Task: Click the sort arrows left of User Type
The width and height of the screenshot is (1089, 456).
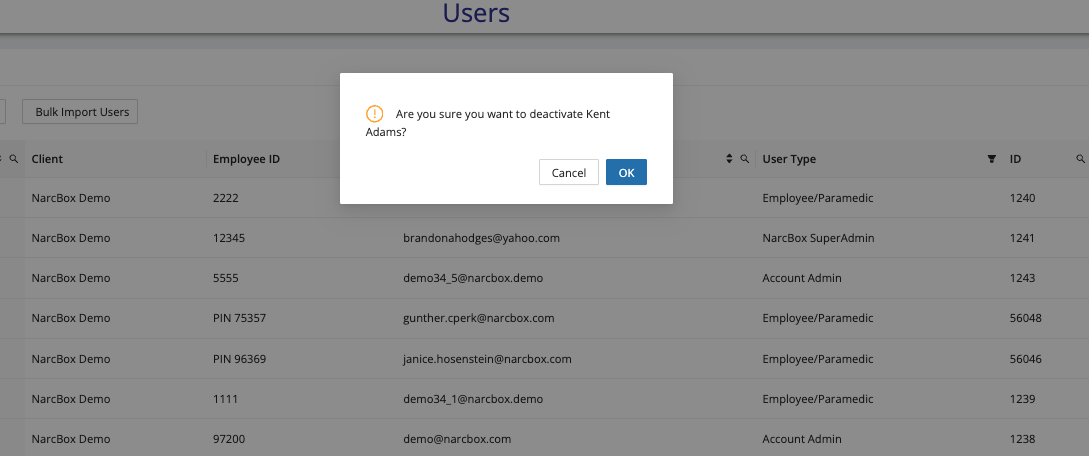Action: tap(728, 159)
